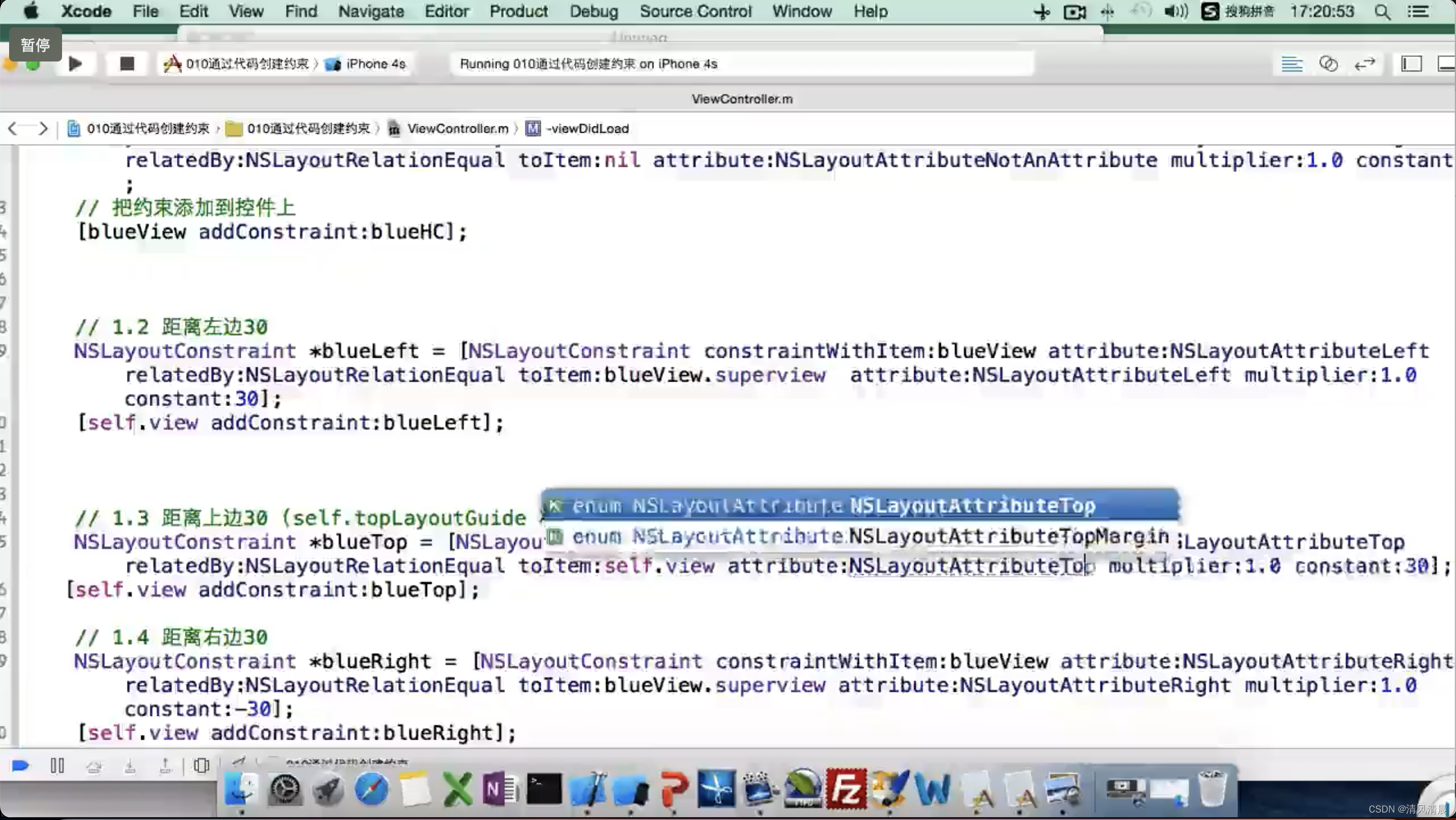Pause program execution in debug bar
Image resolution: width=1456 pixels, height=820 pixels.
tap(57, 766)
